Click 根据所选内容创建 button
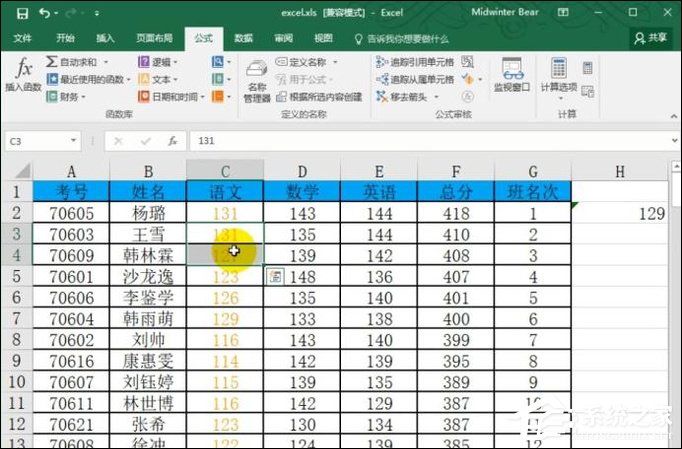Image resolution: width=682 pixels, height=449 pixels. click(x=319, y=97)
